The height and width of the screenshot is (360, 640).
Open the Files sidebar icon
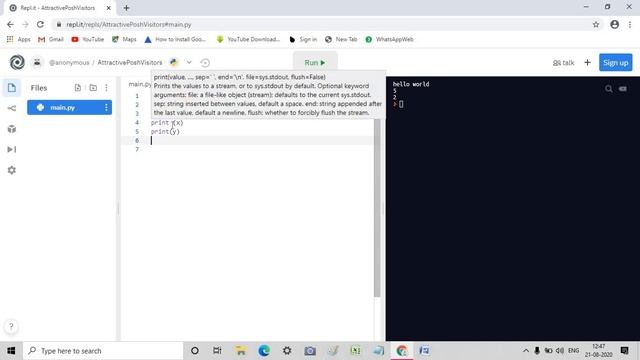(12, 88)
